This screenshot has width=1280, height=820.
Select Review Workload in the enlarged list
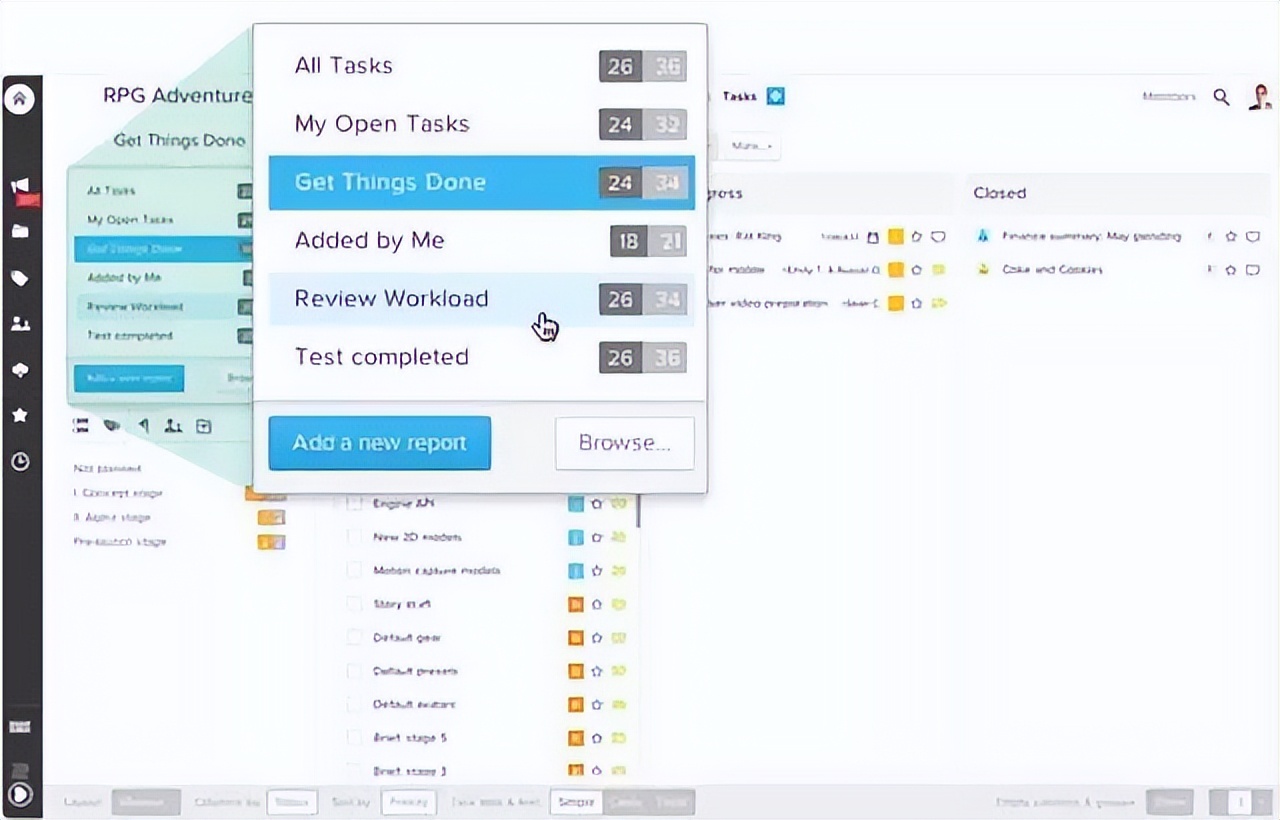[482, 299]
